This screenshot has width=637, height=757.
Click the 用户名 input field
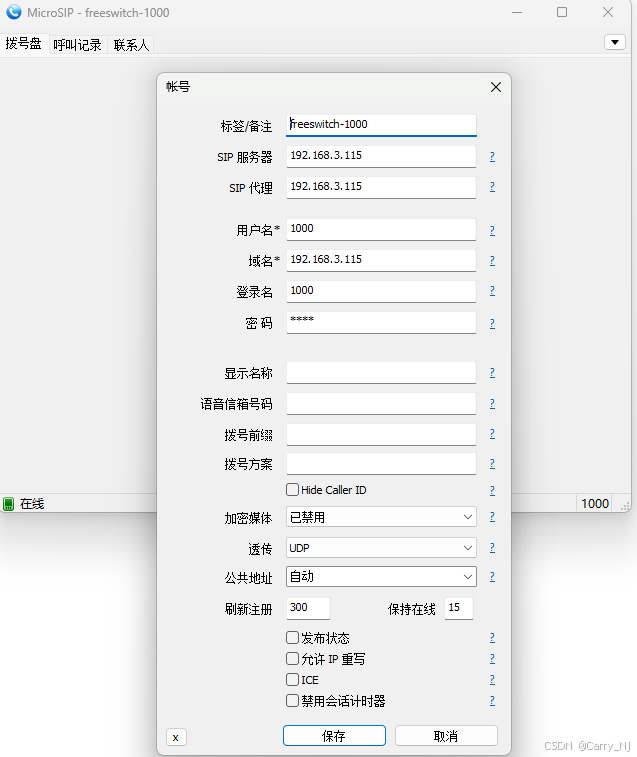click(381, 229)
